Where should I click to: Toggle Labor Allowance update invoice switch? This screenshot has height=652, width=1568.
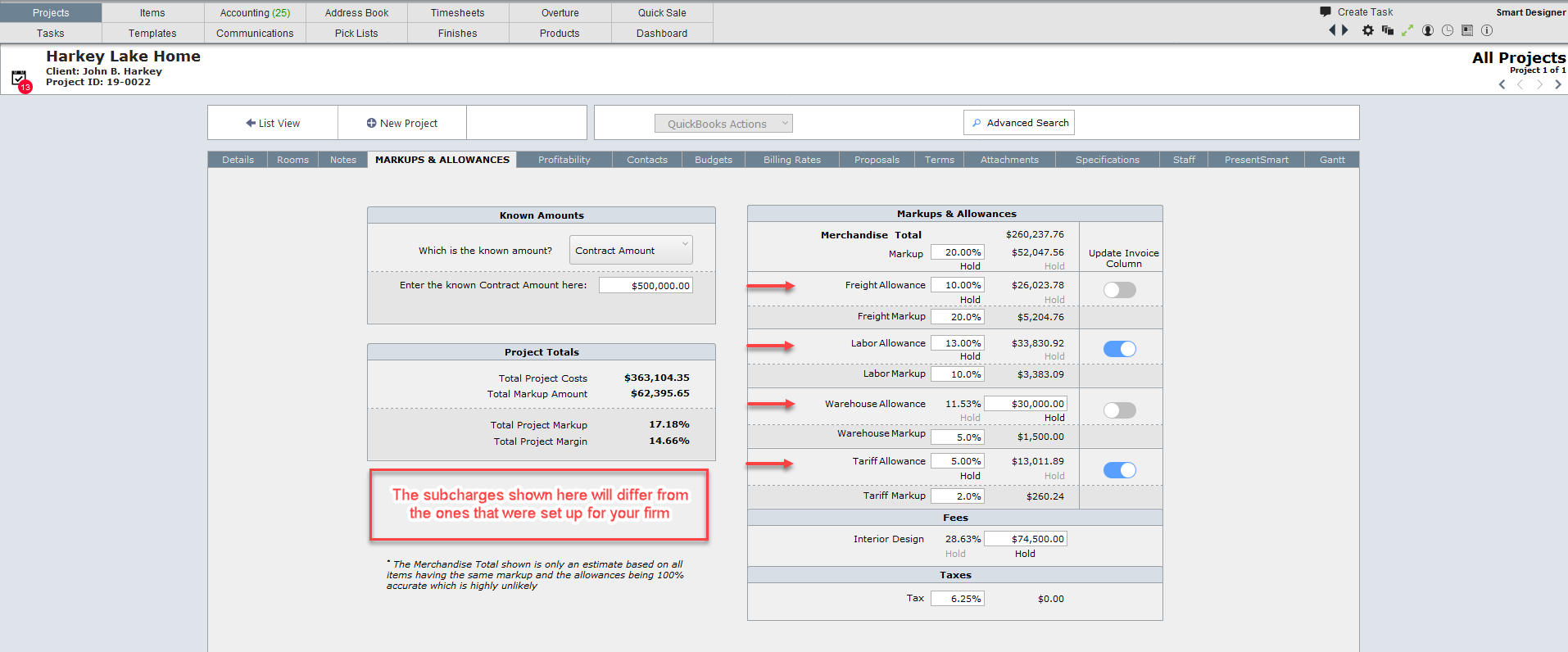[x=1120, y=349]
